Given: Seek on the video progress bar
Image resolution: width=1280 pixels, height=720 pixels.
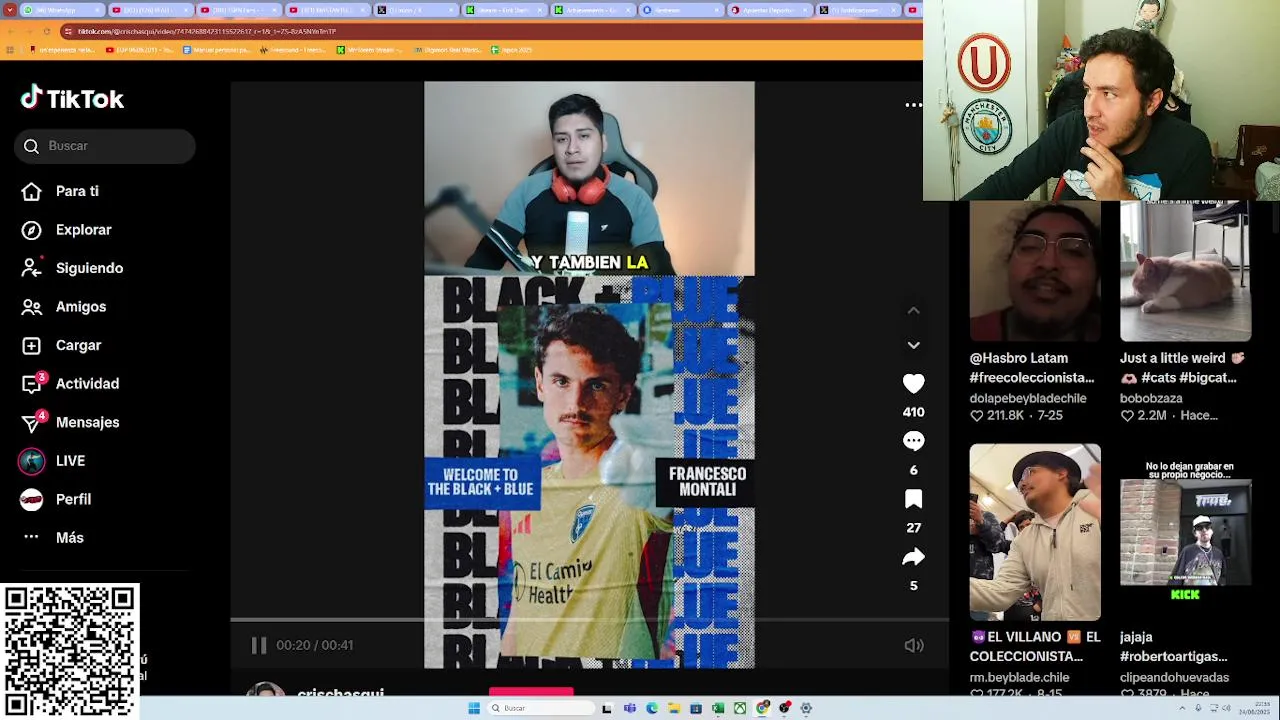Looking at the screenshot, I should (x=589, y=620).
